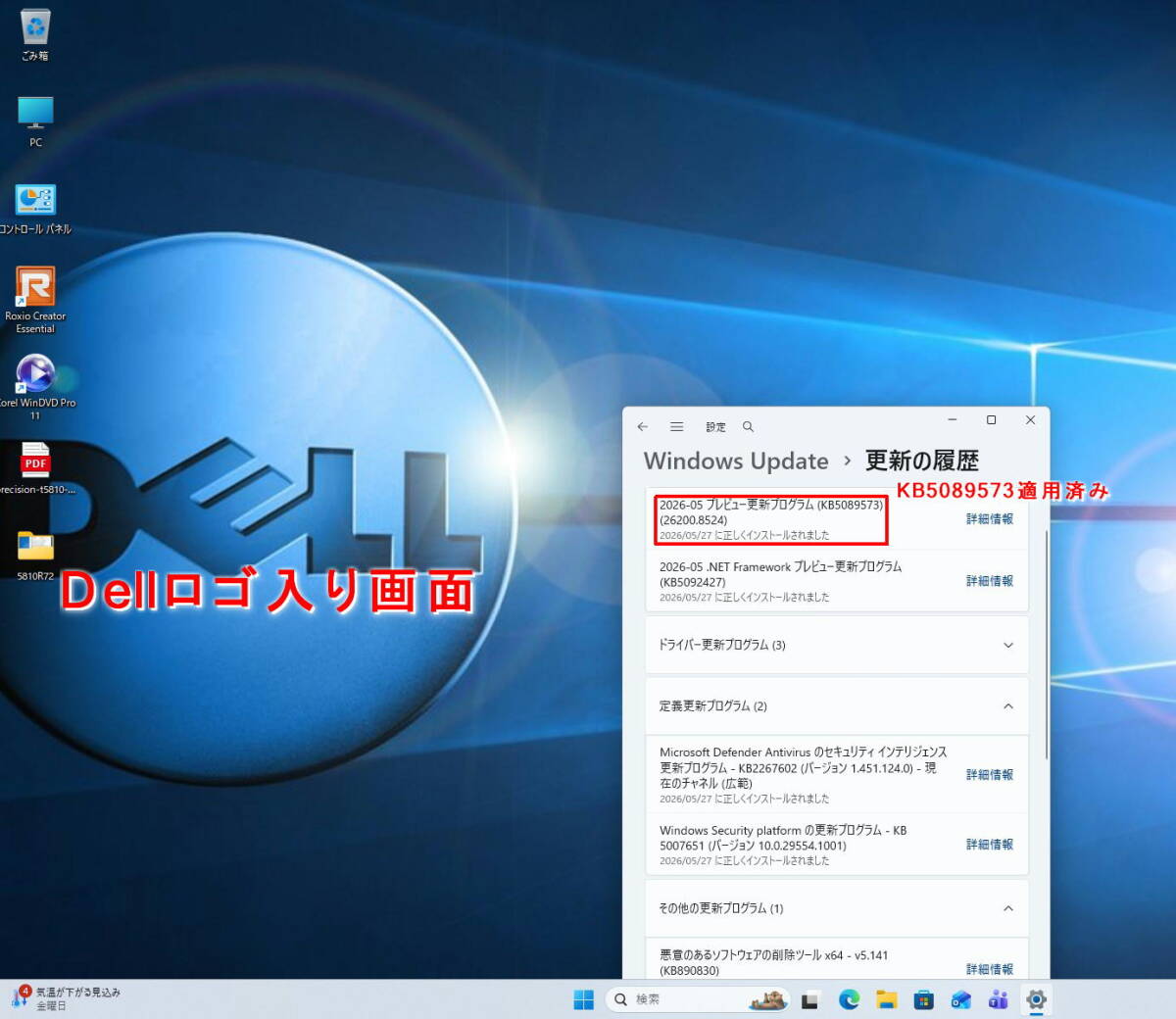Open 詳細情報 for Microsoft Defender Antivirus KB2267602
Screen dimensions: 1176x1019
click(990, 775)
